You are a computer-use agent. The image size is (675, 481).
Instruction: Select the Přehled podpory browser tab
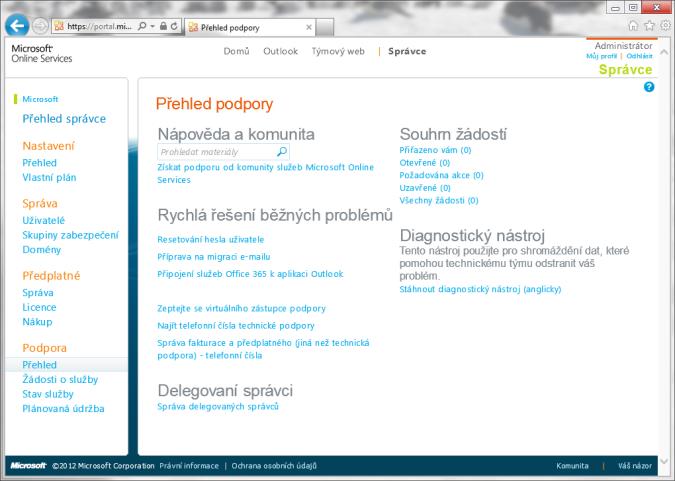coord(250,27)
